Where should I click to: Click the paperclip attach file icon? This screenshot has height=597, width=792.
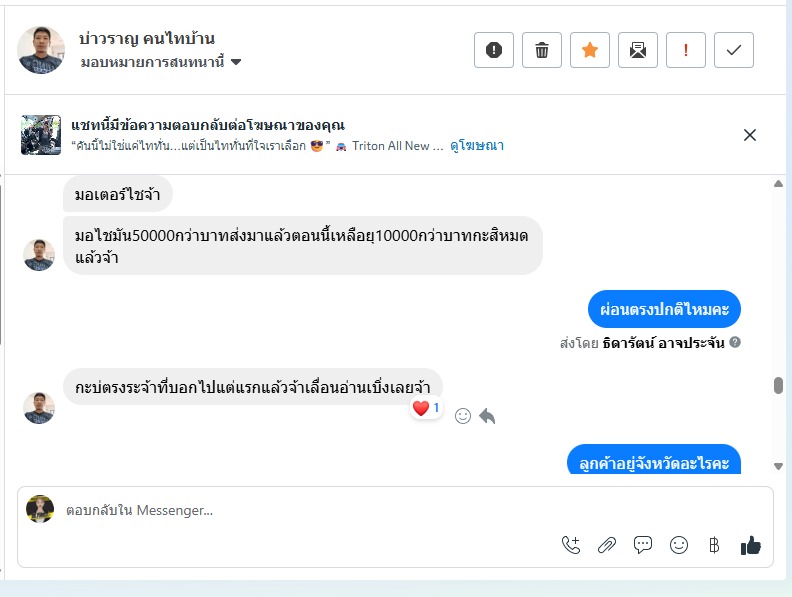[x=607, y=545]
